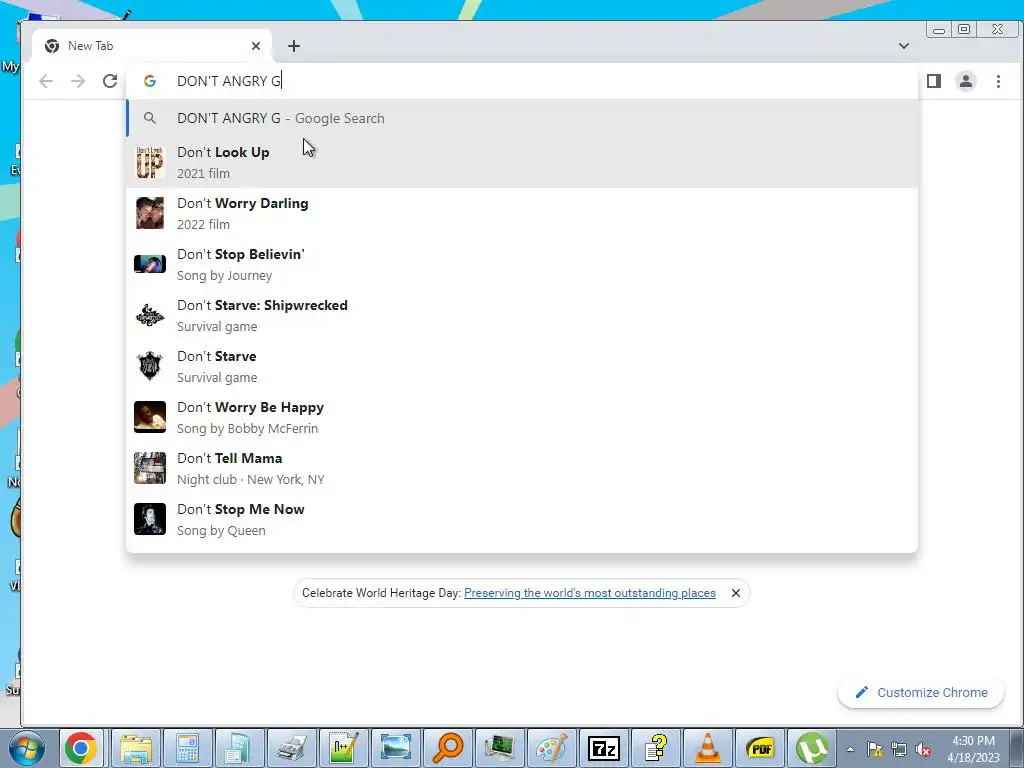Click the Don't Look Up poster thumbnail
This screenshot has width=1024, height=768.
pyautogui.click(x=150, y=163)
